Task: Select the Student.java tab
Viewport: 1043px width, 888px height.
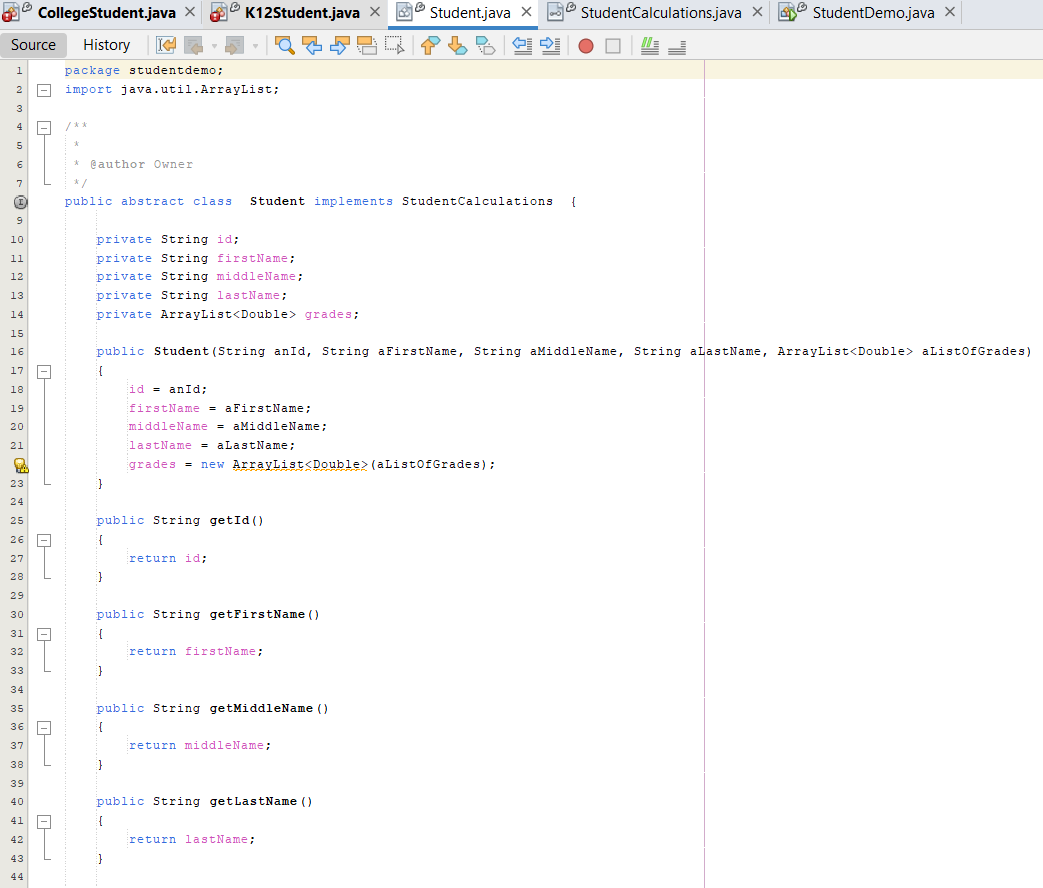Action: coord(470,13)
